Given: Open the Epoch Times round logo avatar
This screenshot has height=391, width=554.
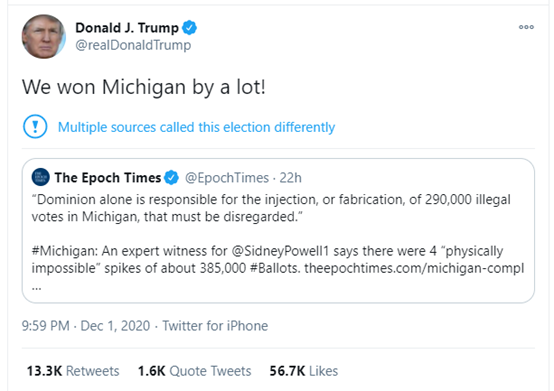Looking at the screenshot, I should pos(41,177).
